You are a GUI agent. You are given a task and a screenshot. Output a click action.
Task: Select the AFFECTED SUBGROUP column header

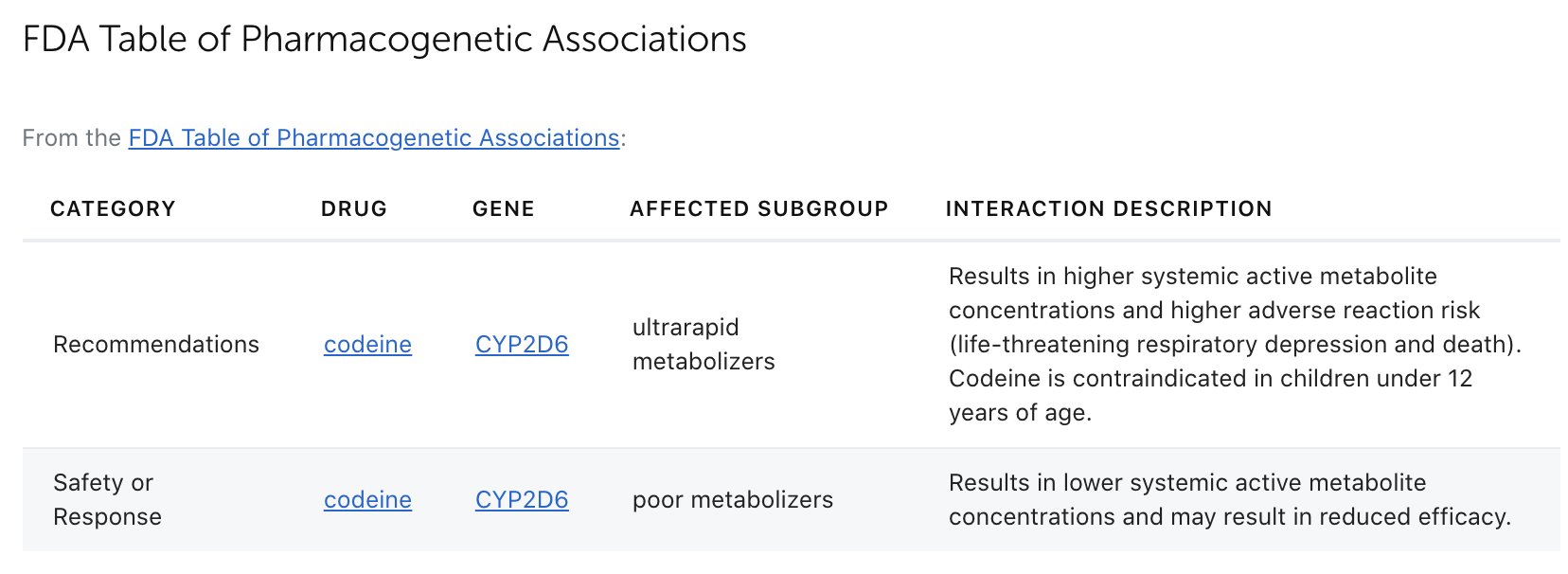pos(758,208)
